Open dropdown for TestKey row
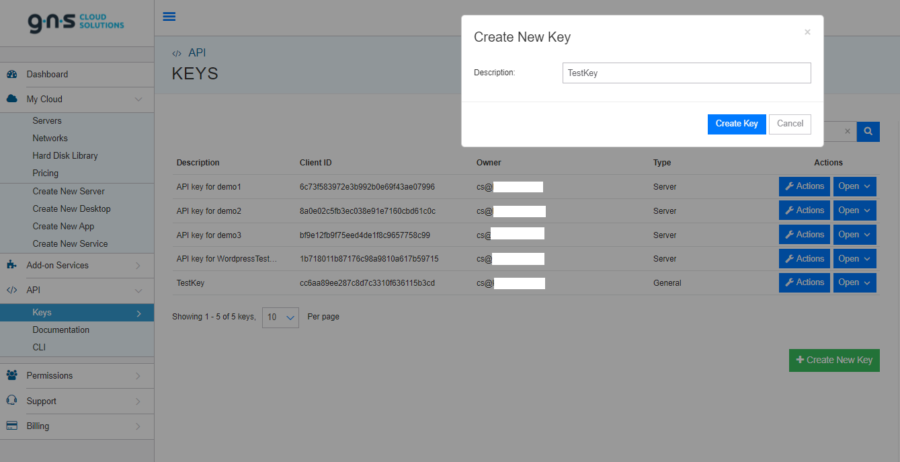 pyautogui.click(x=855, y=282)
